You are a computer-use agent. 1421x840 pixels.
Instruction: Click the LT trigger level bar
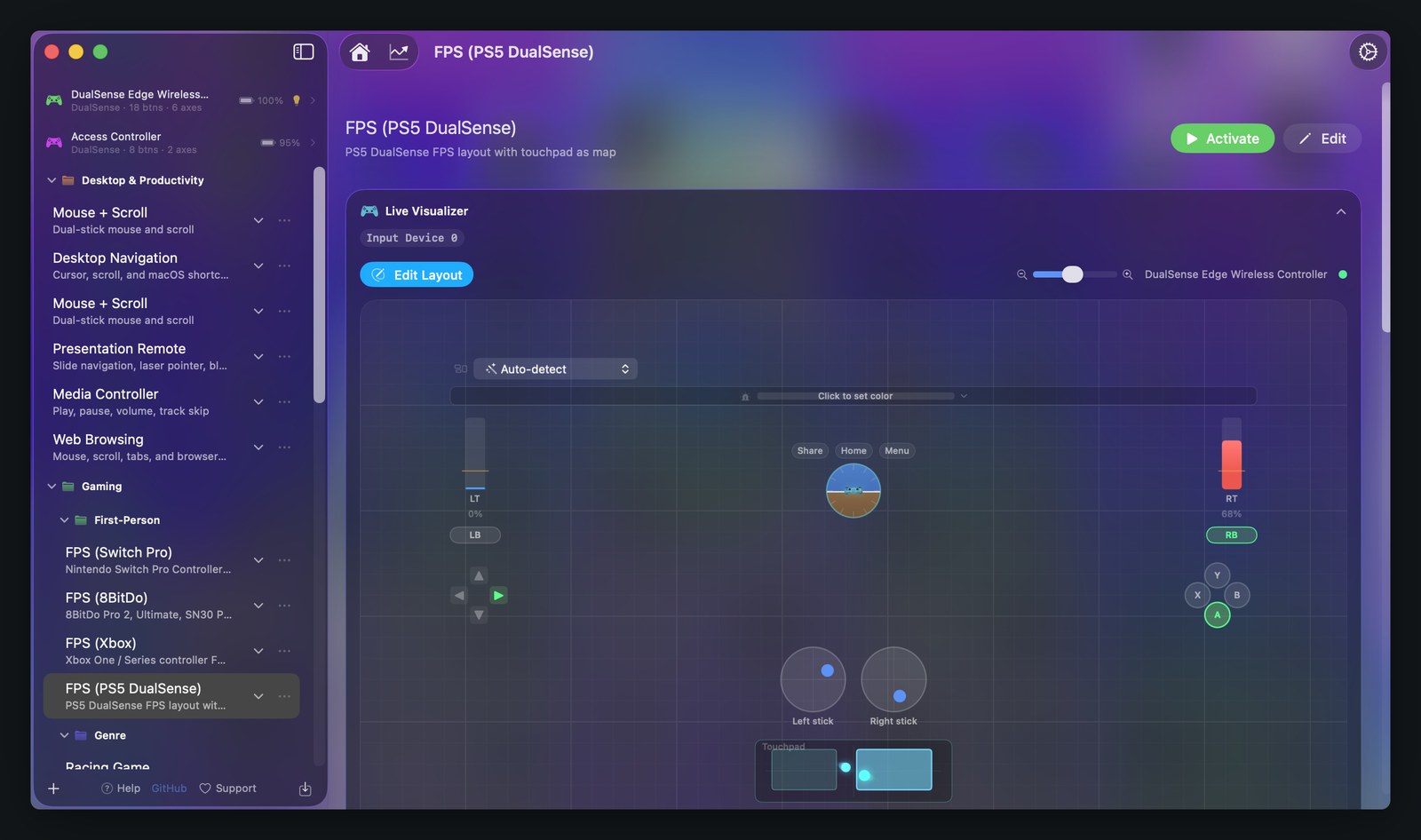click(x=475, y=454)
